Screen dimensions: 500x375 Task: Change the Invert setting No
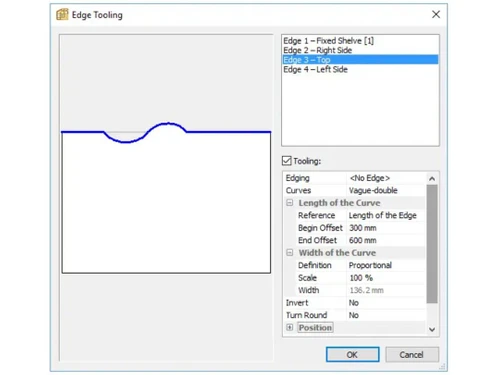[386, 303]
